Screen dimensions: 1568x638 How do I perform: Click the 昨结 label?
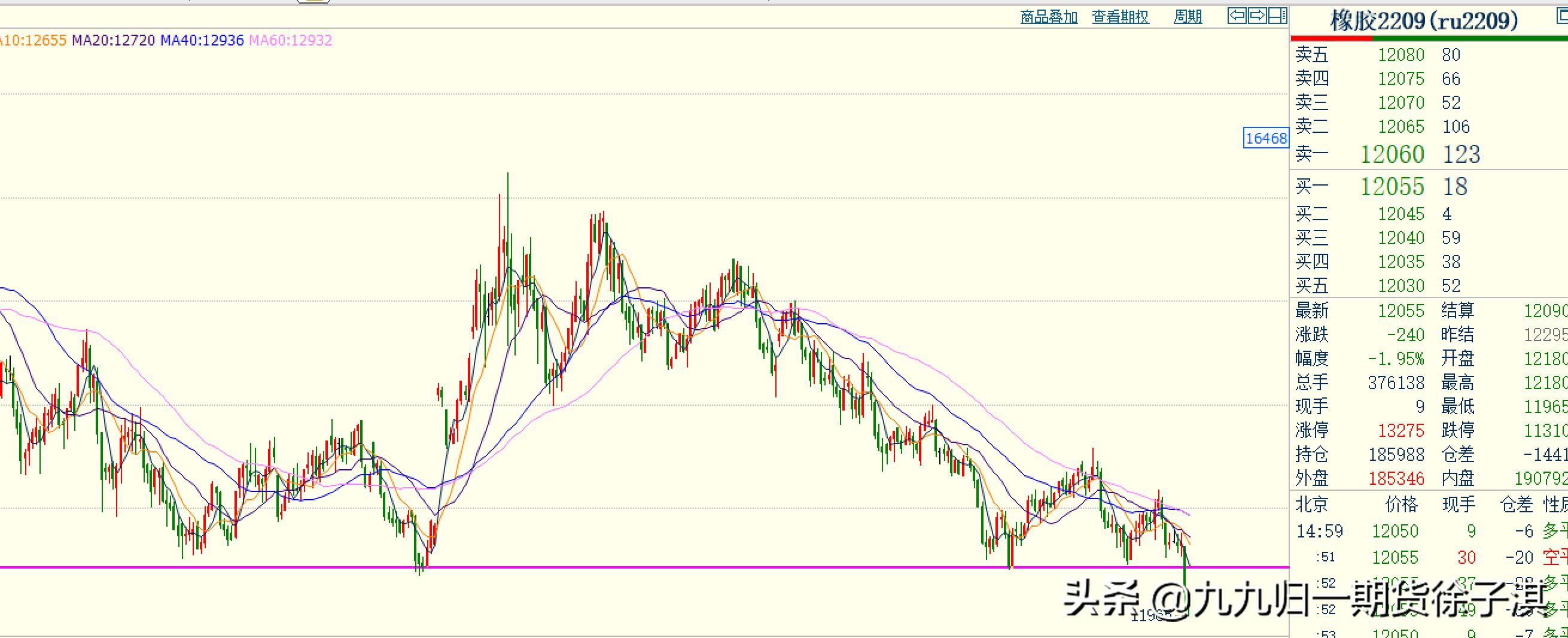point(1458,335)
